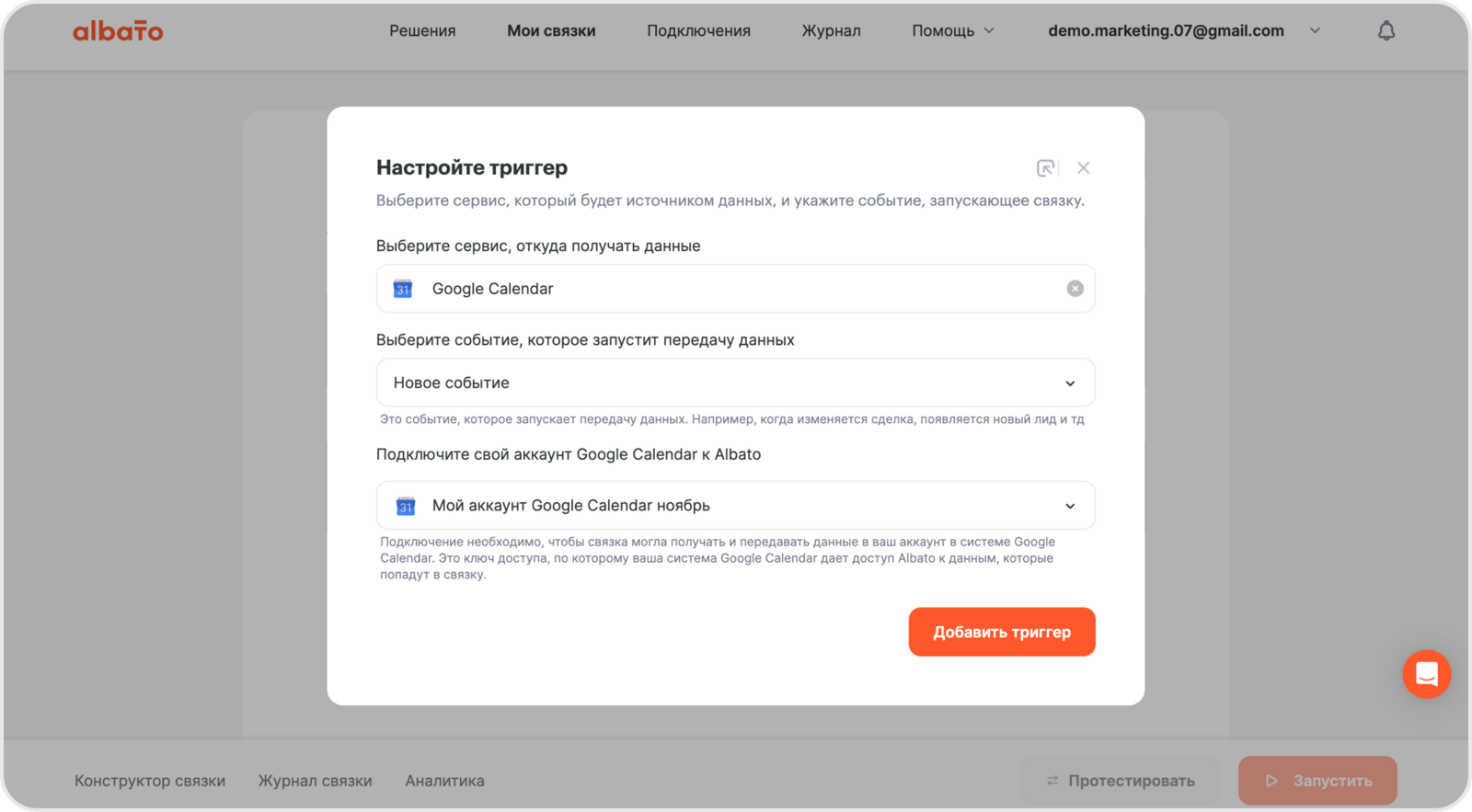
Task: Open the Журнал nav item
Action: 831,31
